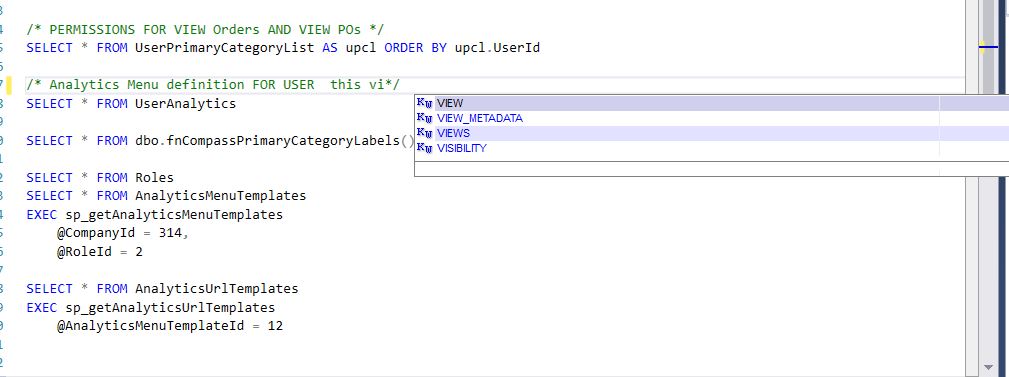This screenshot has width=1009, height=377.
Task: Choose the VIEW_METADATA suggestion
Action: tap(711, 118)
